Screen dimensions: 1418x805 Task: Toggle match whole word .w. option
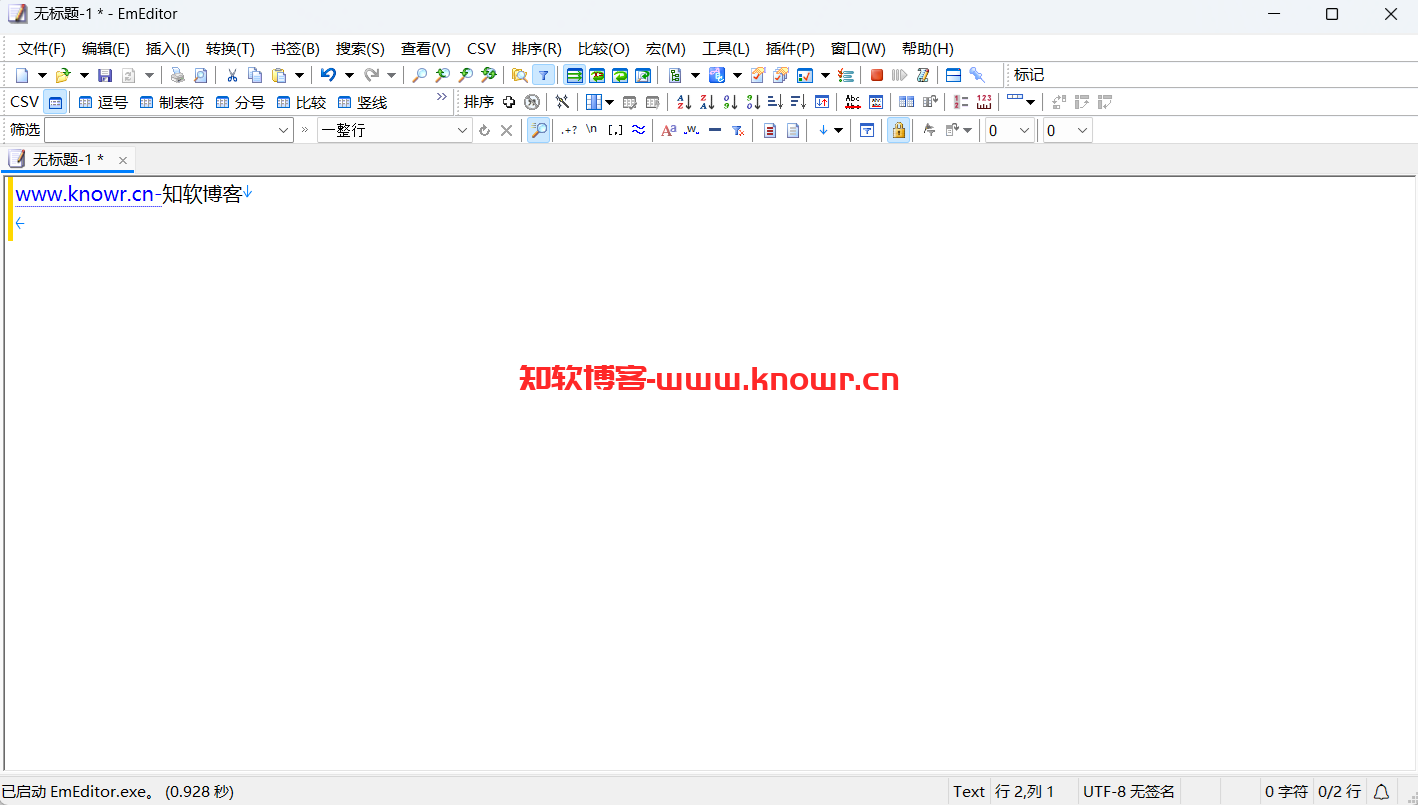click(691, 130)
